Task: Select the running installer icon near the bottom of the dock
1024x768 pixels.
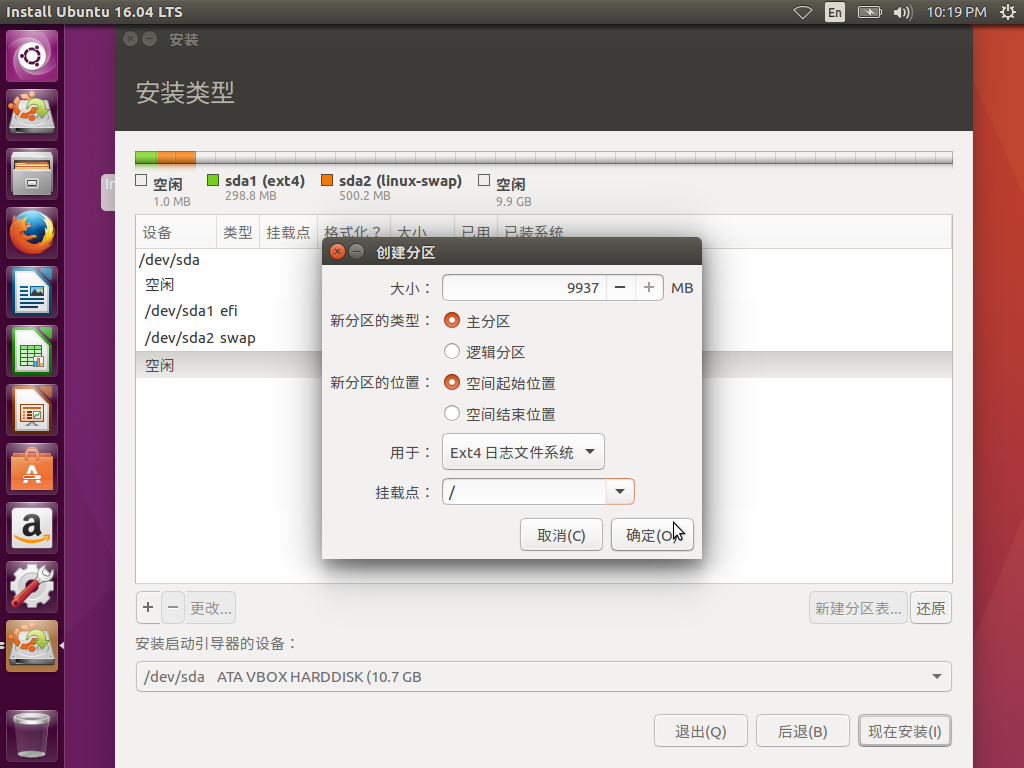Action: tap(32, 646)
